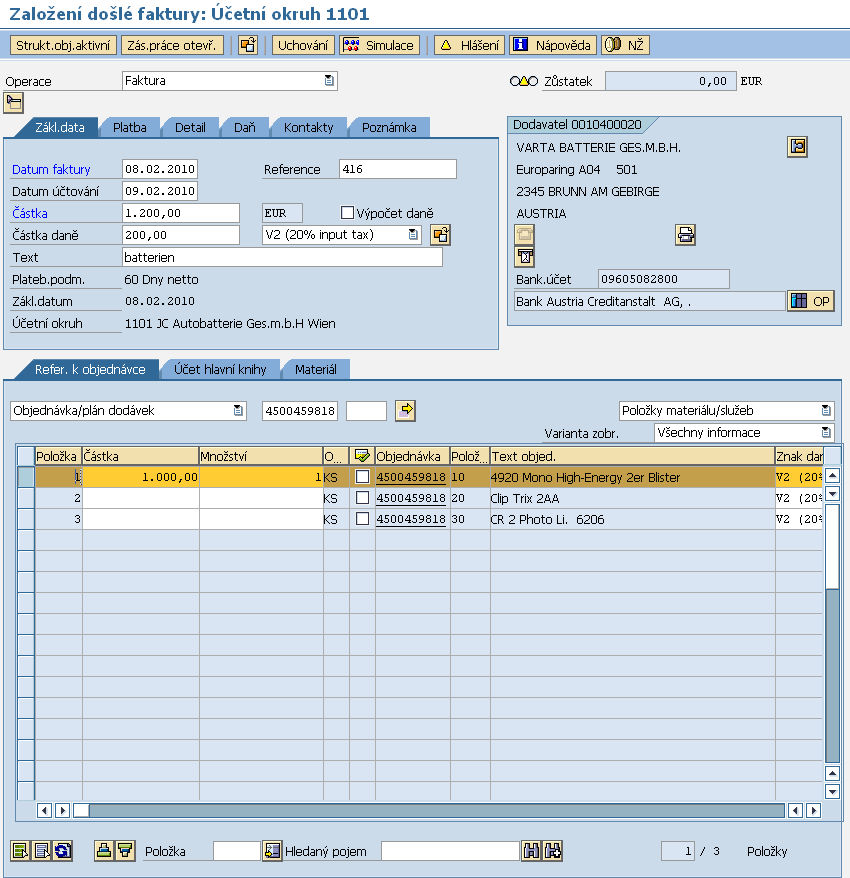Click the vendor printer icon
The image size is (850, 878).
click(685, 235)
